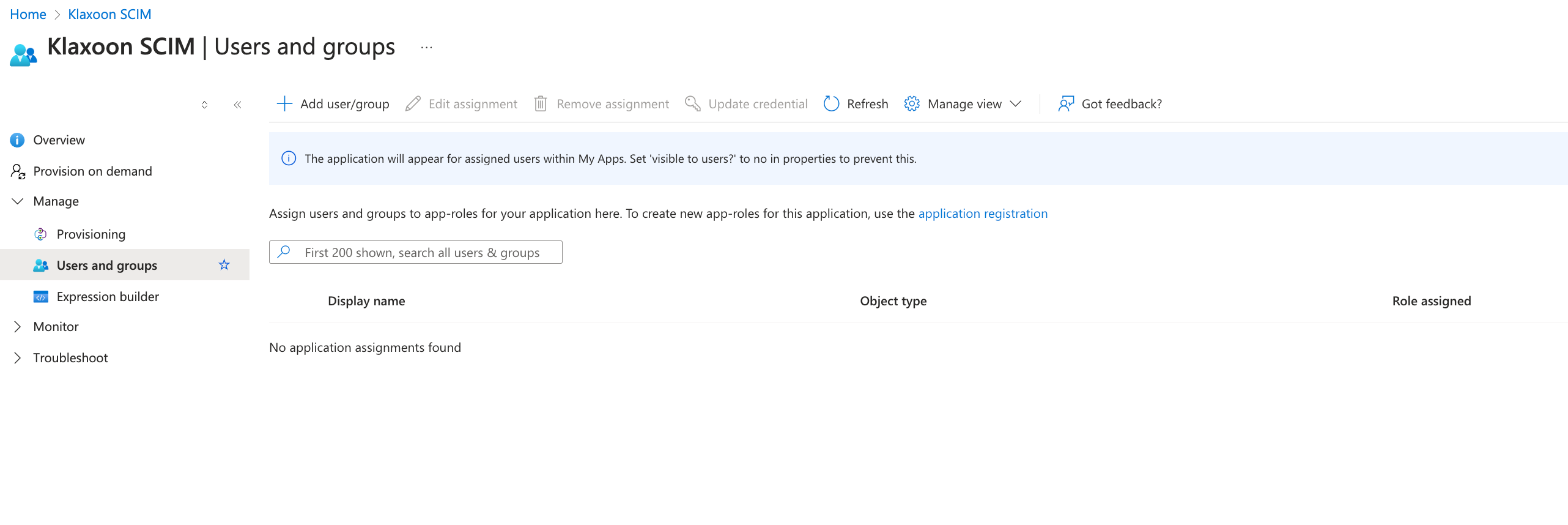Open Manage view dropdown arrow
This screenshot has width=1568, height=525.
(x=1016, y=104)
